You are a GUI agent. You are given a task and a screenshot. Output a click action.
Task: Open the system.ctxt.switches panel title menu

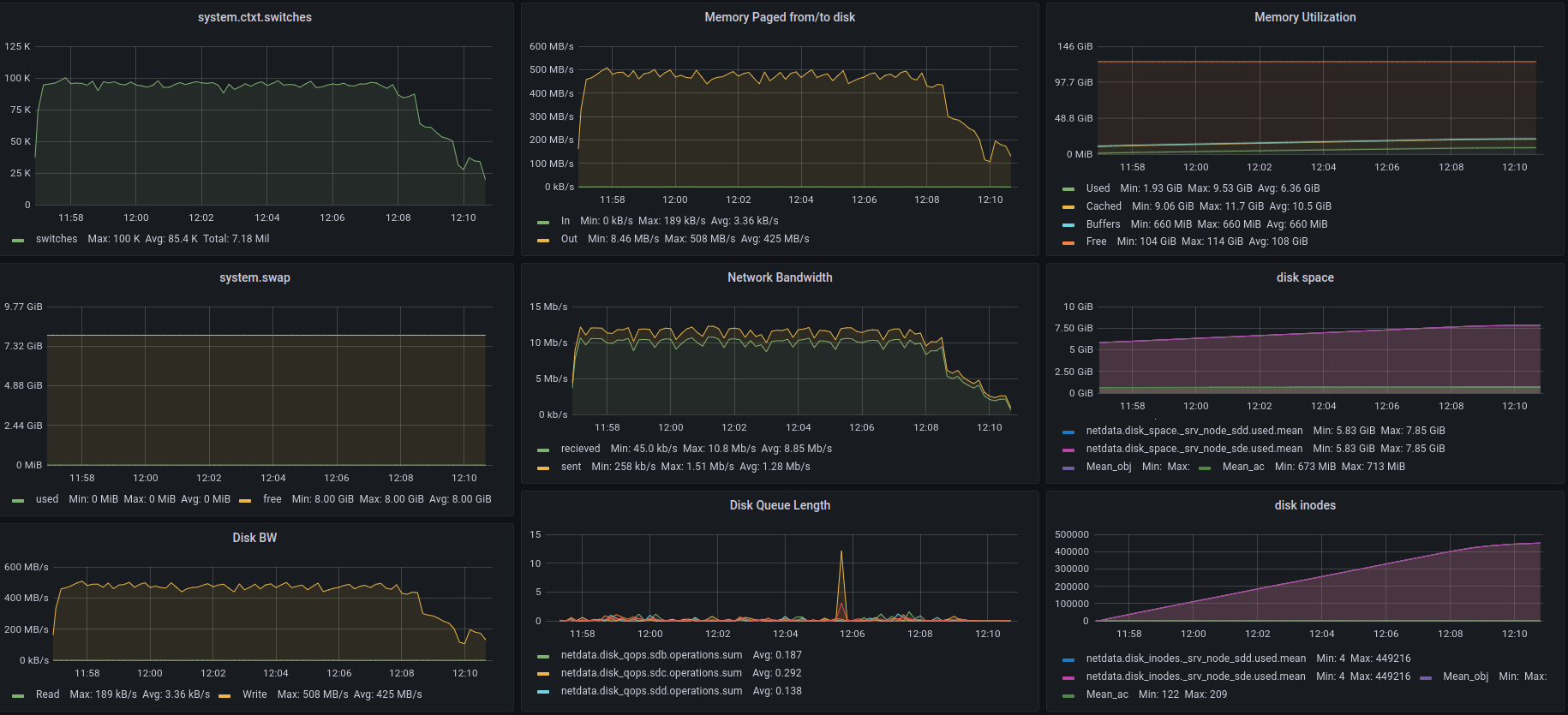254,17
